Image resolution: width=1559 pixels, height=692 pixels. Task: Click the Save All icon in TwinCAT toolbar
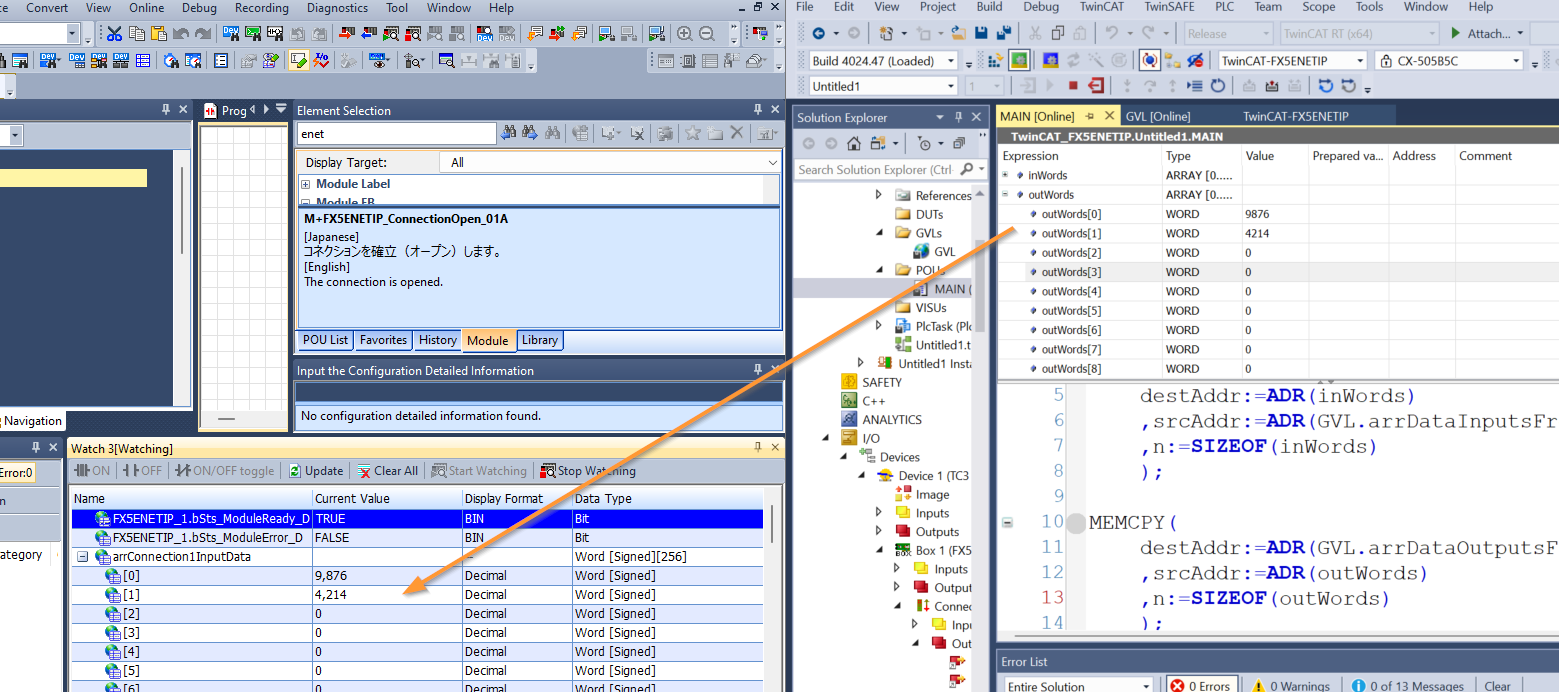pos(1002,34)
